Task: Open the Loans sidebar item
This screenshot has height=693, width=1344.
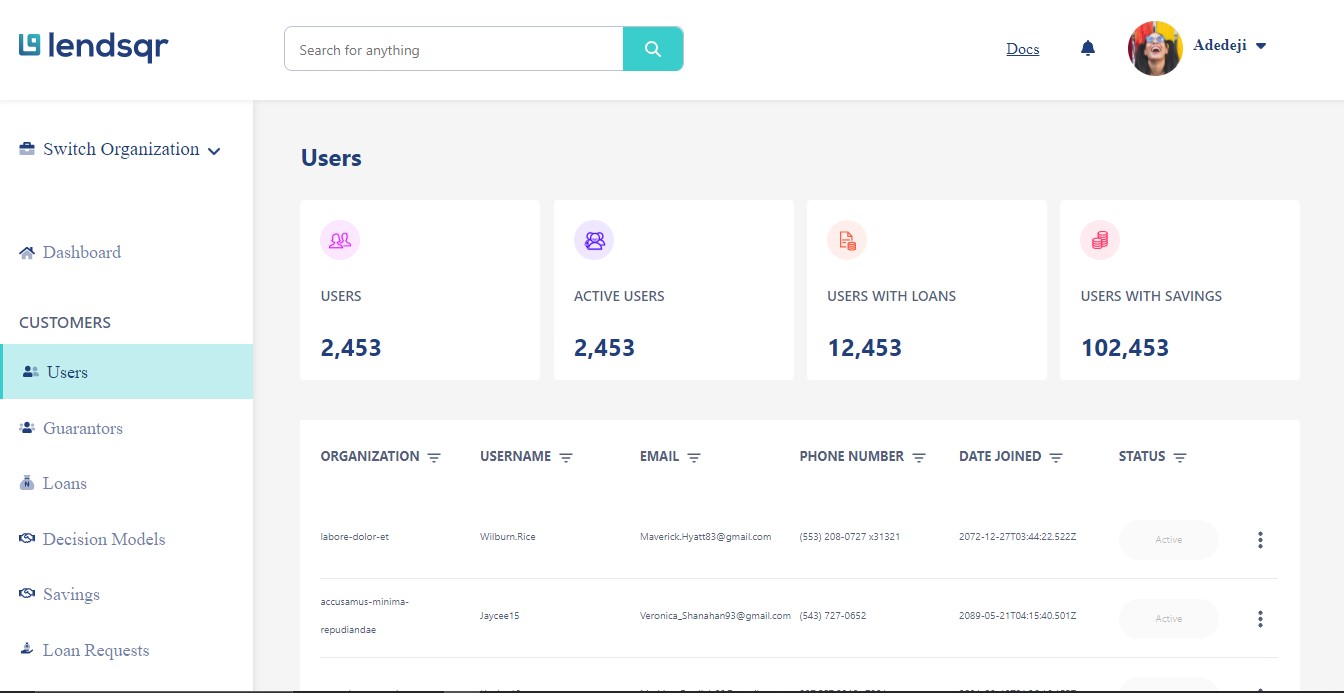Action: pyautogui.click(x=64, y=484)
